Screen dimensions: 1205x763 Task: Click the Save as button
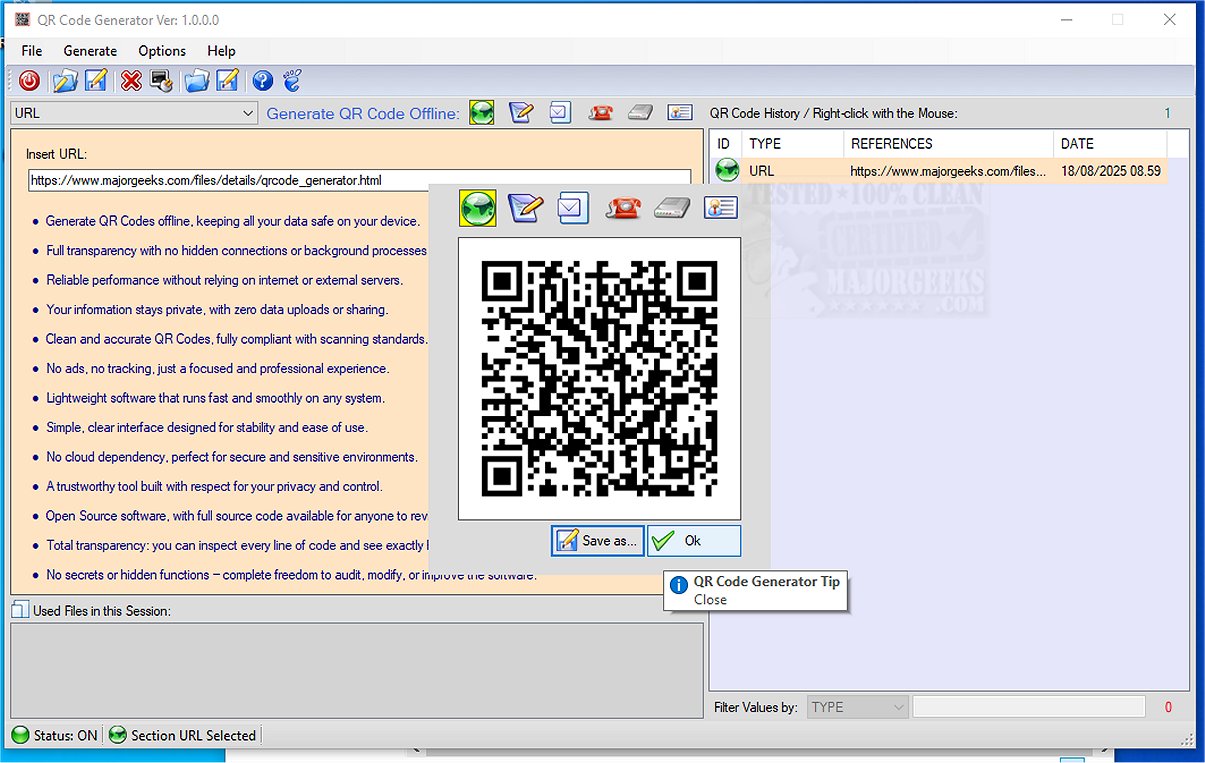click(x=596, y=541)
